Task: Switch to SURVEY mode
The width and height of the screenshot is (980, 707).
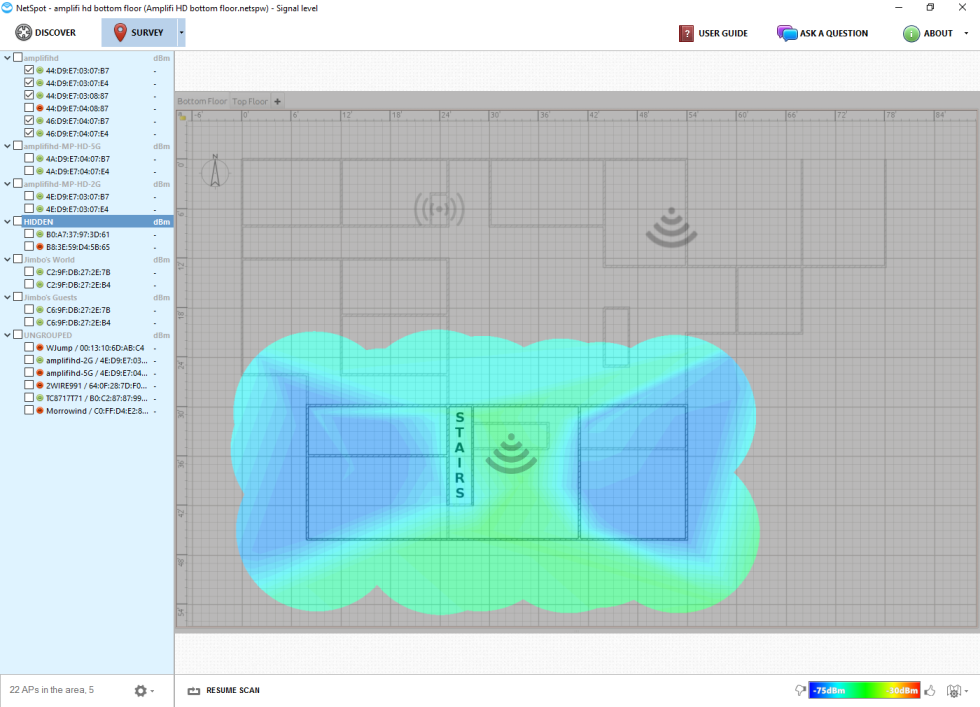Action: (x=139, y=33)
